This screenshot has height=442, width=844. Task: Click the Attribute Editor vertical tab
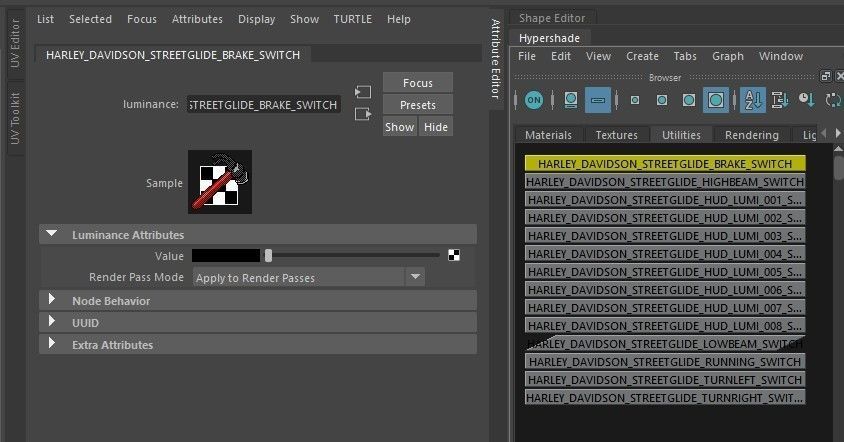coord(496,59)
